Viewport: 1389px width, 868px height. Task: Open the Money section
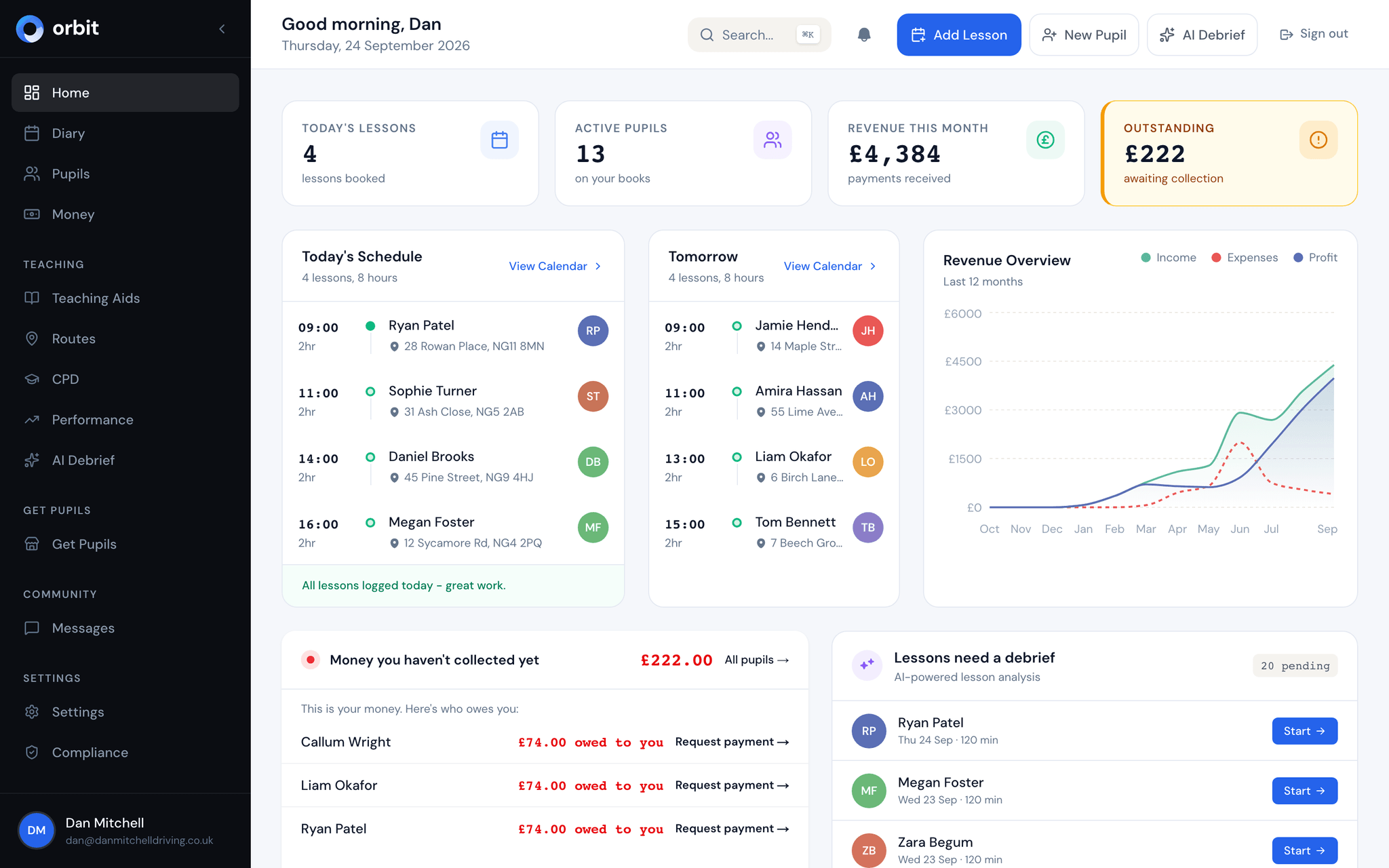[x=125, y=214]
